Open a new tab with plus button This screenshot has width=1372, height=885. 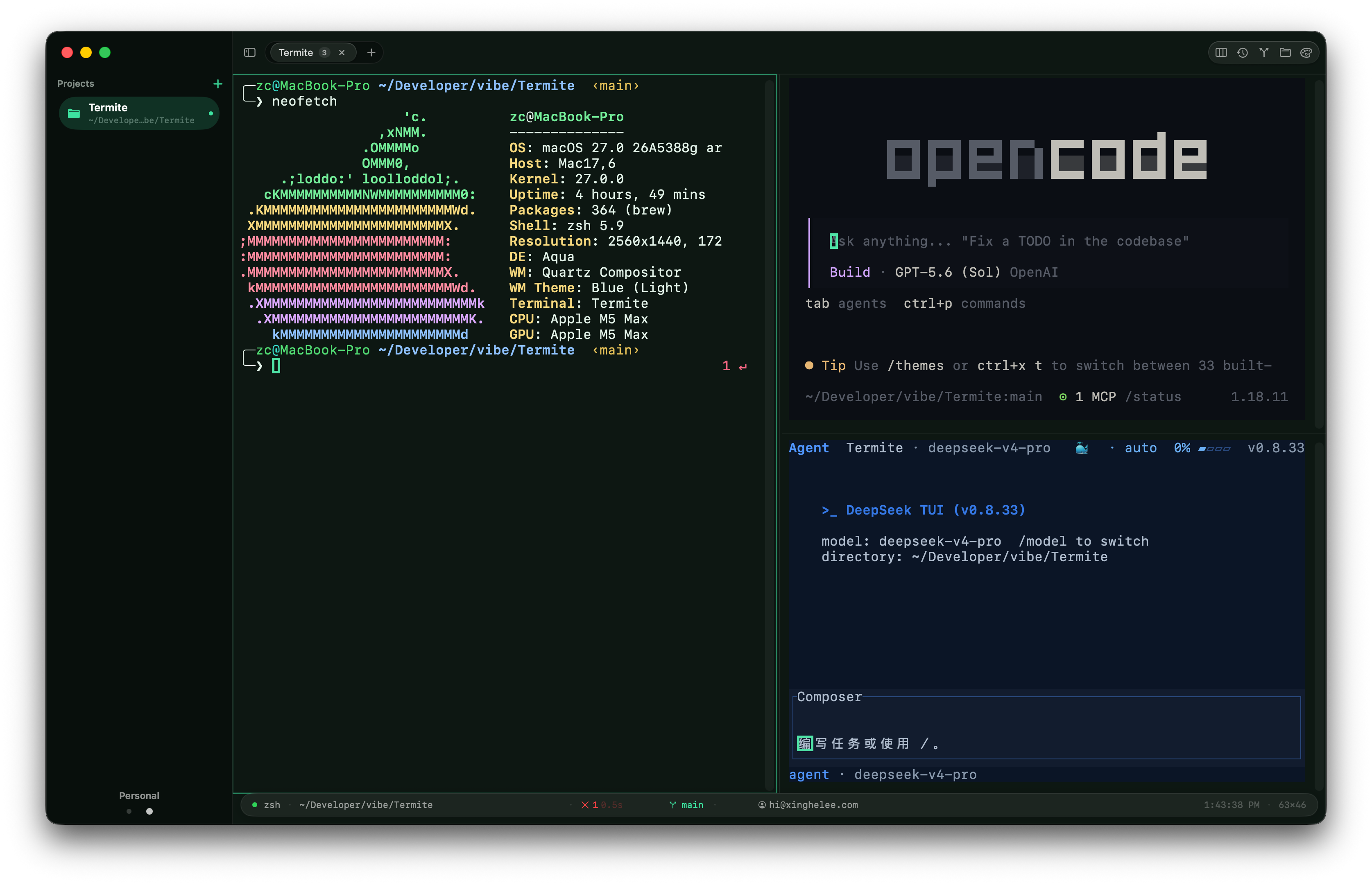tap(371, 52)
